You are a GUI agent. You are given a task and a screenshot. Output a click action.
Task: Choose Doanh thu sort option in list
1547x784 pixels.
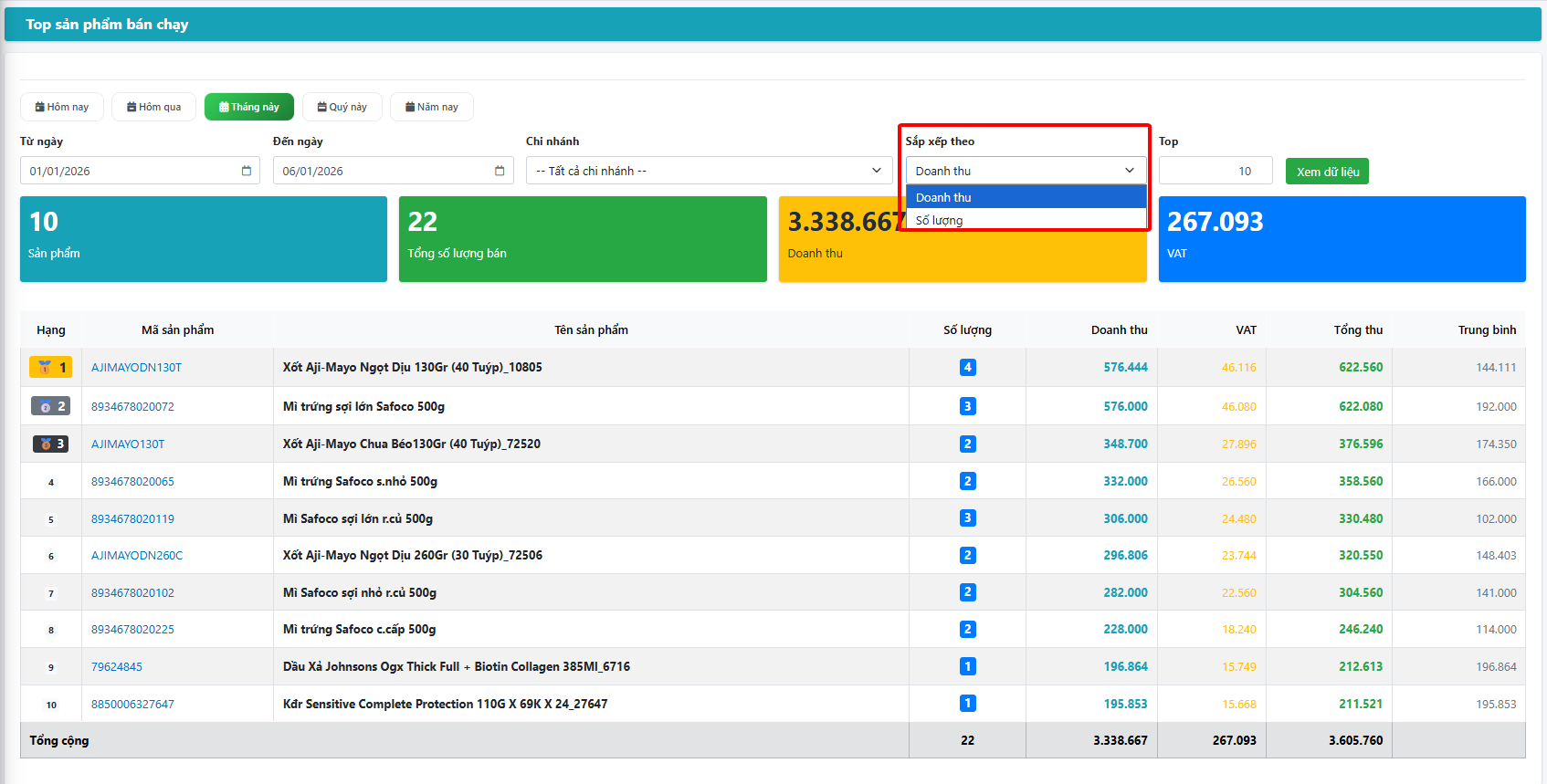pos(1025,197)
